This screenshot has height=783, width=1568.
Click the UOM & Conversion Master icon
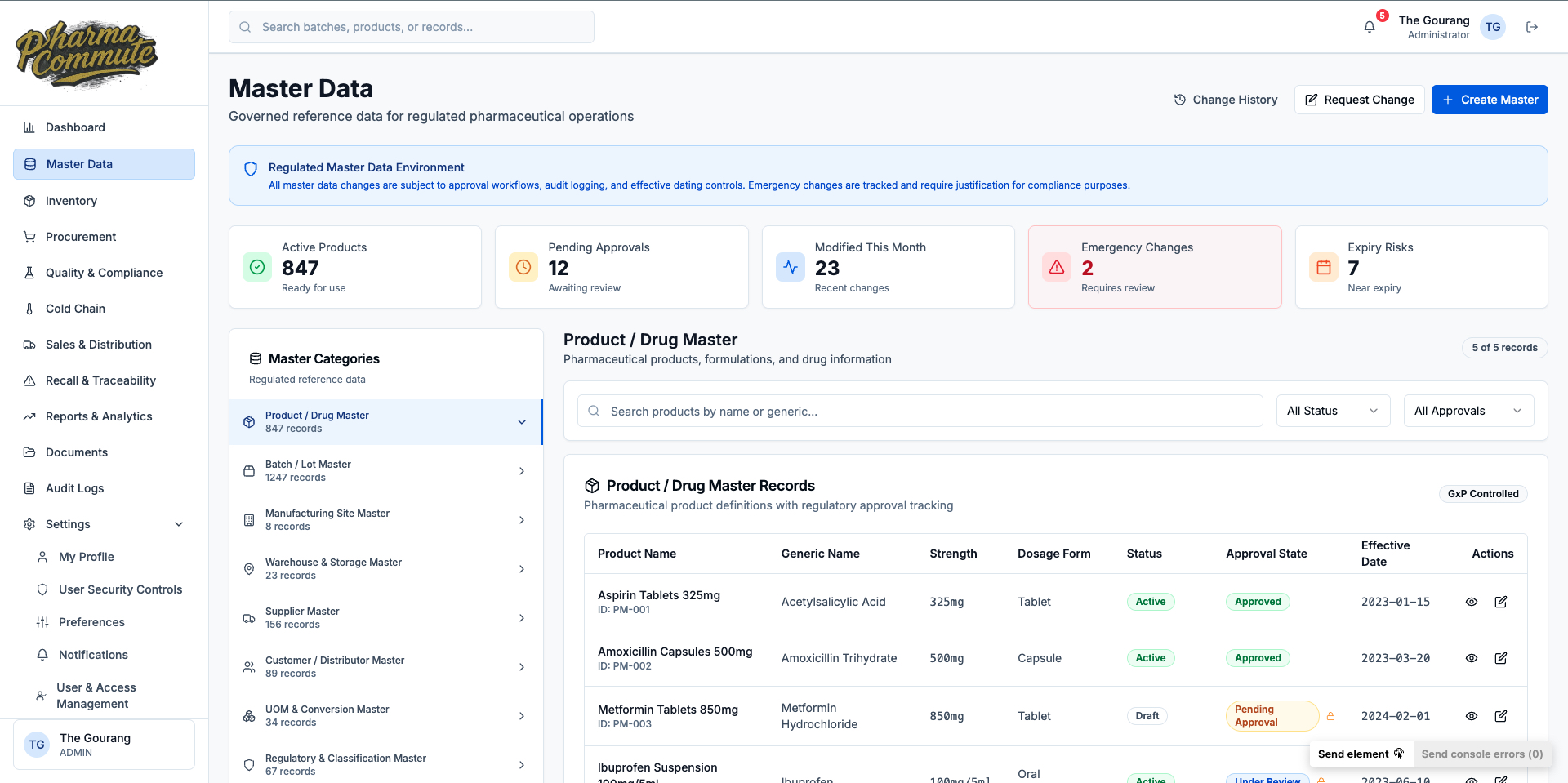pyautogui.click(x=249, y=716)
